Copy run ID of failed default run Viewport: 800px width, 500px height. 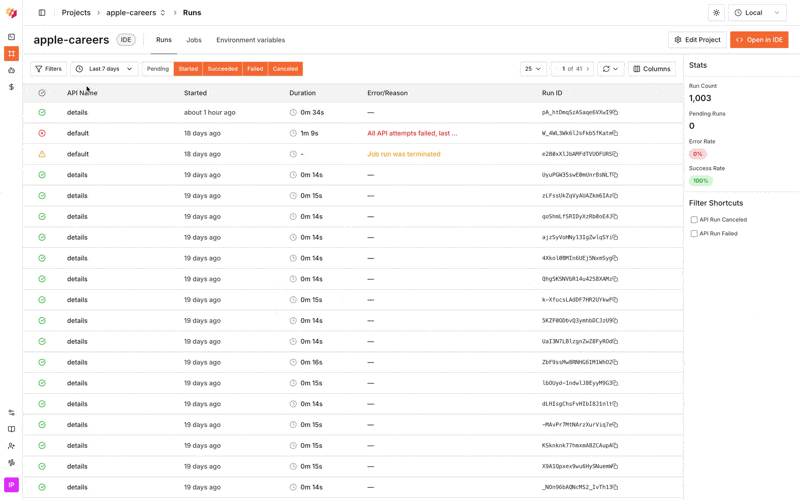click(615, 133)
